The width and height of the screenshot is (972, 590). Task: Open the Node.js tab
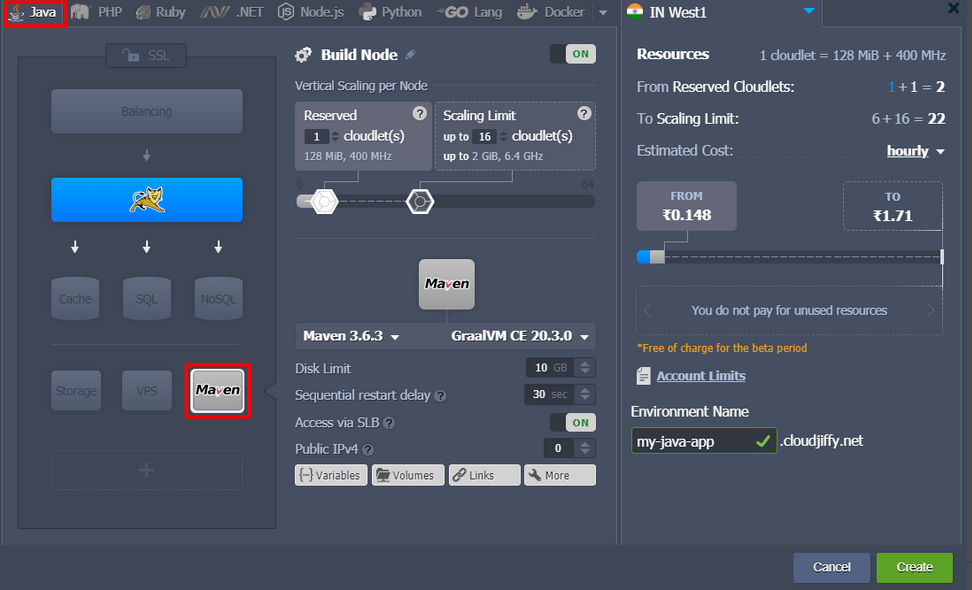tap(311, 12)
